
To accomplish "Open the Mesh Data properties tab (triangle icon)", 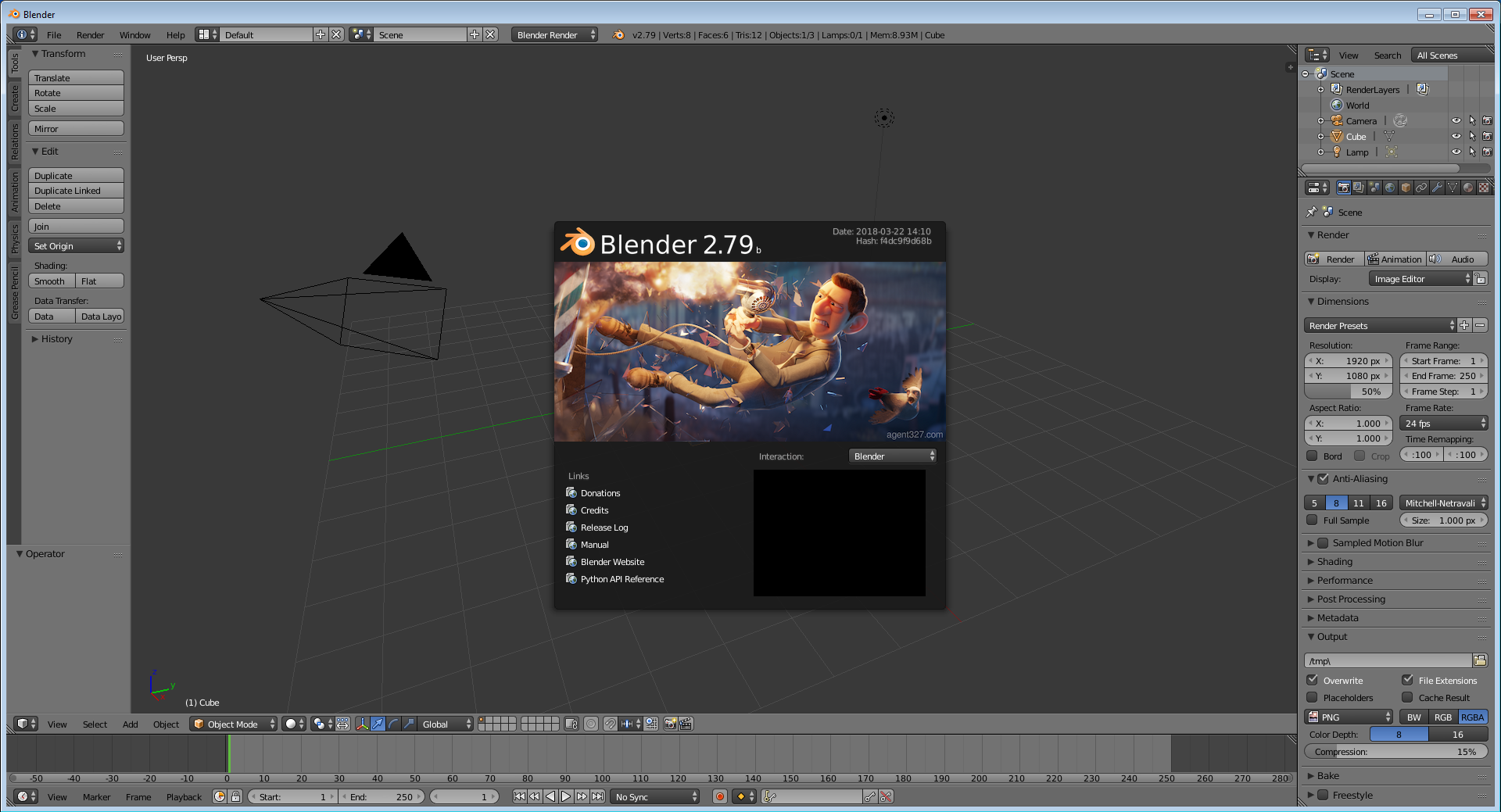I will 1453,188.
